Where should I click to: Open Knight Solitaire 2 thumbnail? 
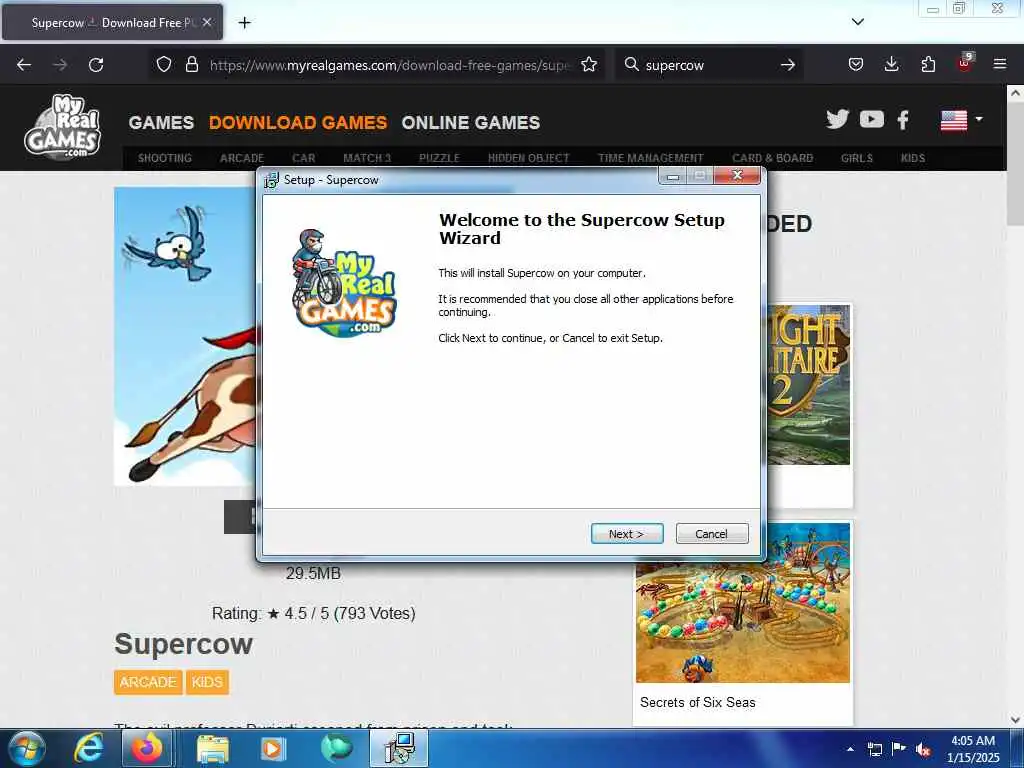[808, 385]
